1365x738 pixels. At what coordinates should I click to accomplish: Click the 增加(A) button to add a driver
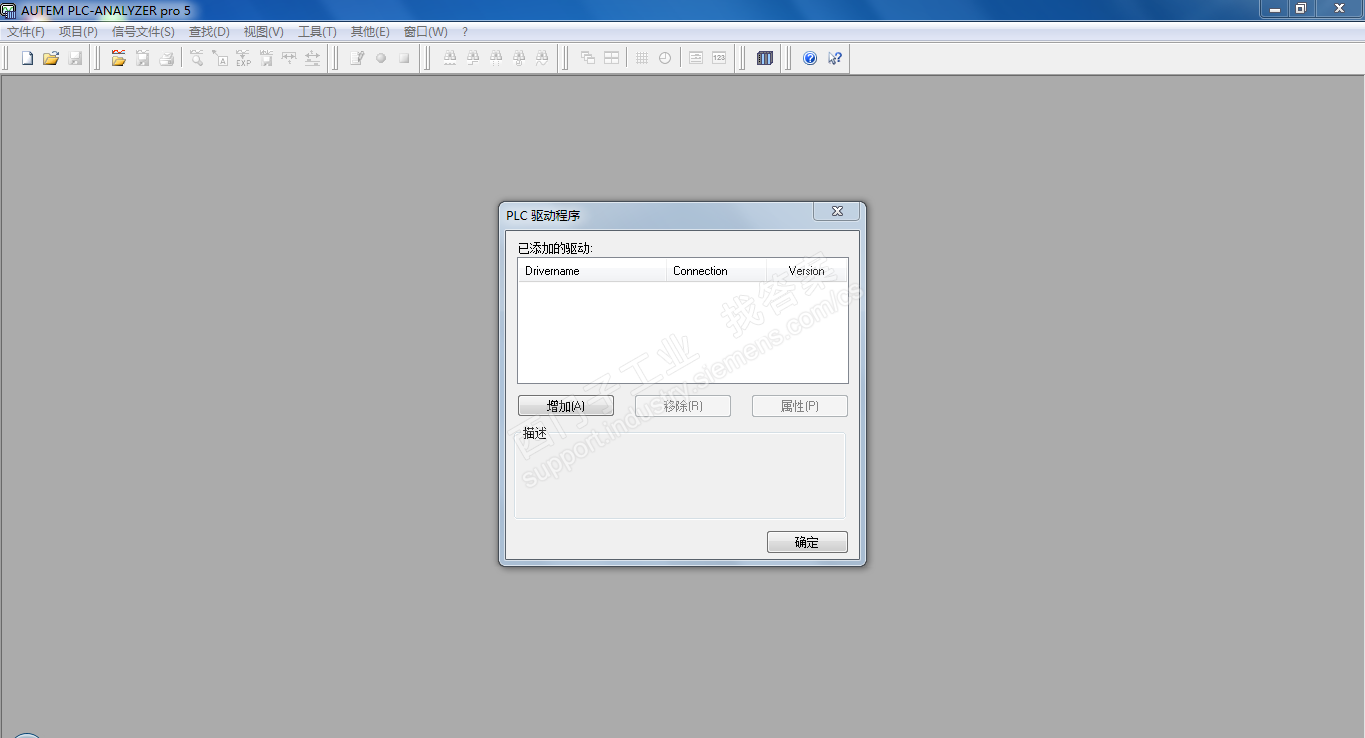[566, 406]
